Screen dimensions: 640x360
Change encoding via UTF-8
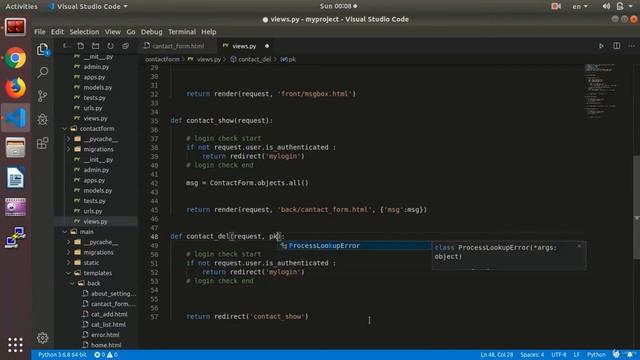pyautogui.click(x=559, y=355)
